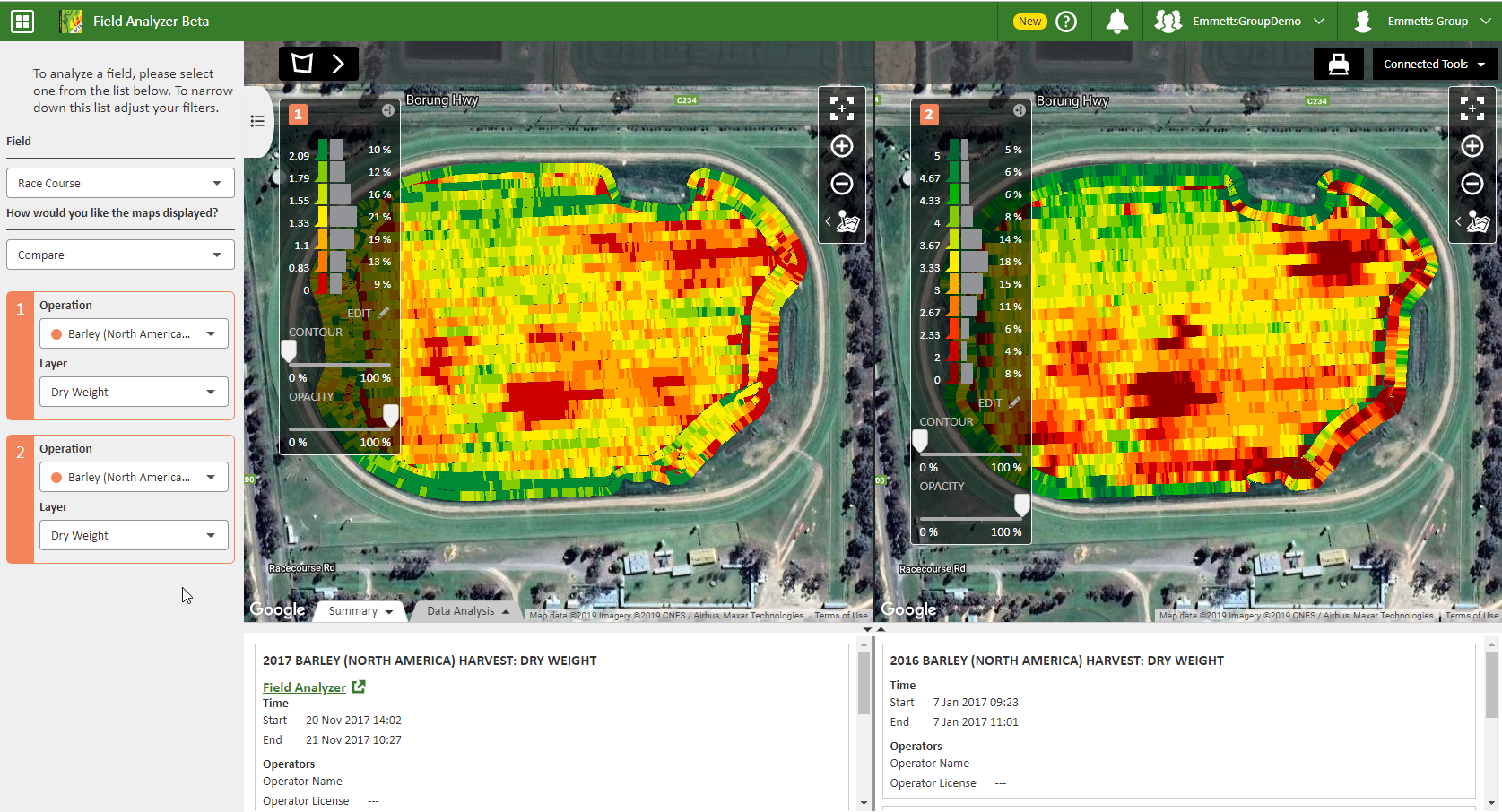Open the notifications bell icon
The height and width of the screenshot is (812, 1502).
tap(1117, 22)
